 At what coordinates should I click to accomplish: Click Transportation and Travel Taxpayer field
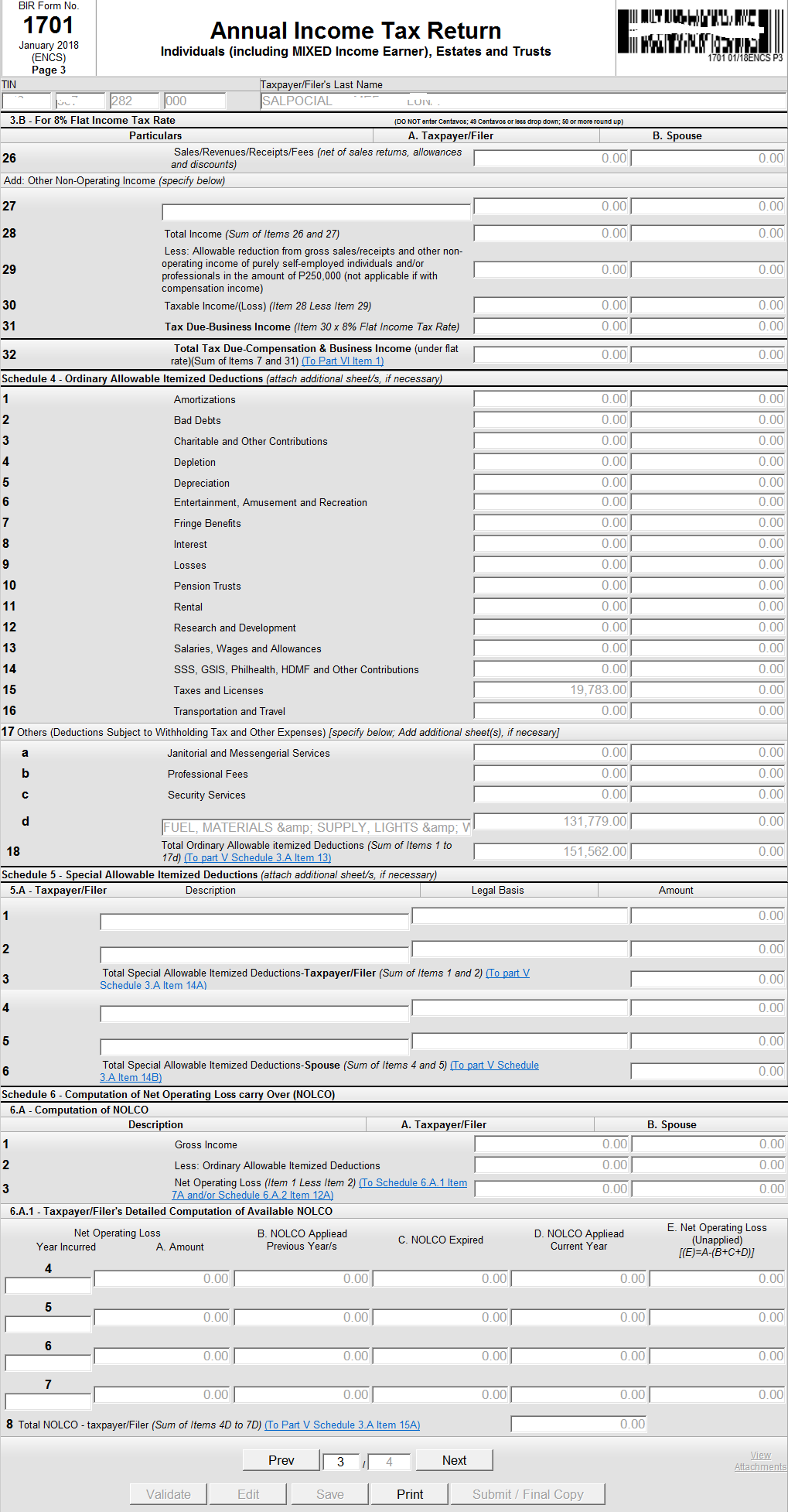pyautogui.click(x=551, y=711)
